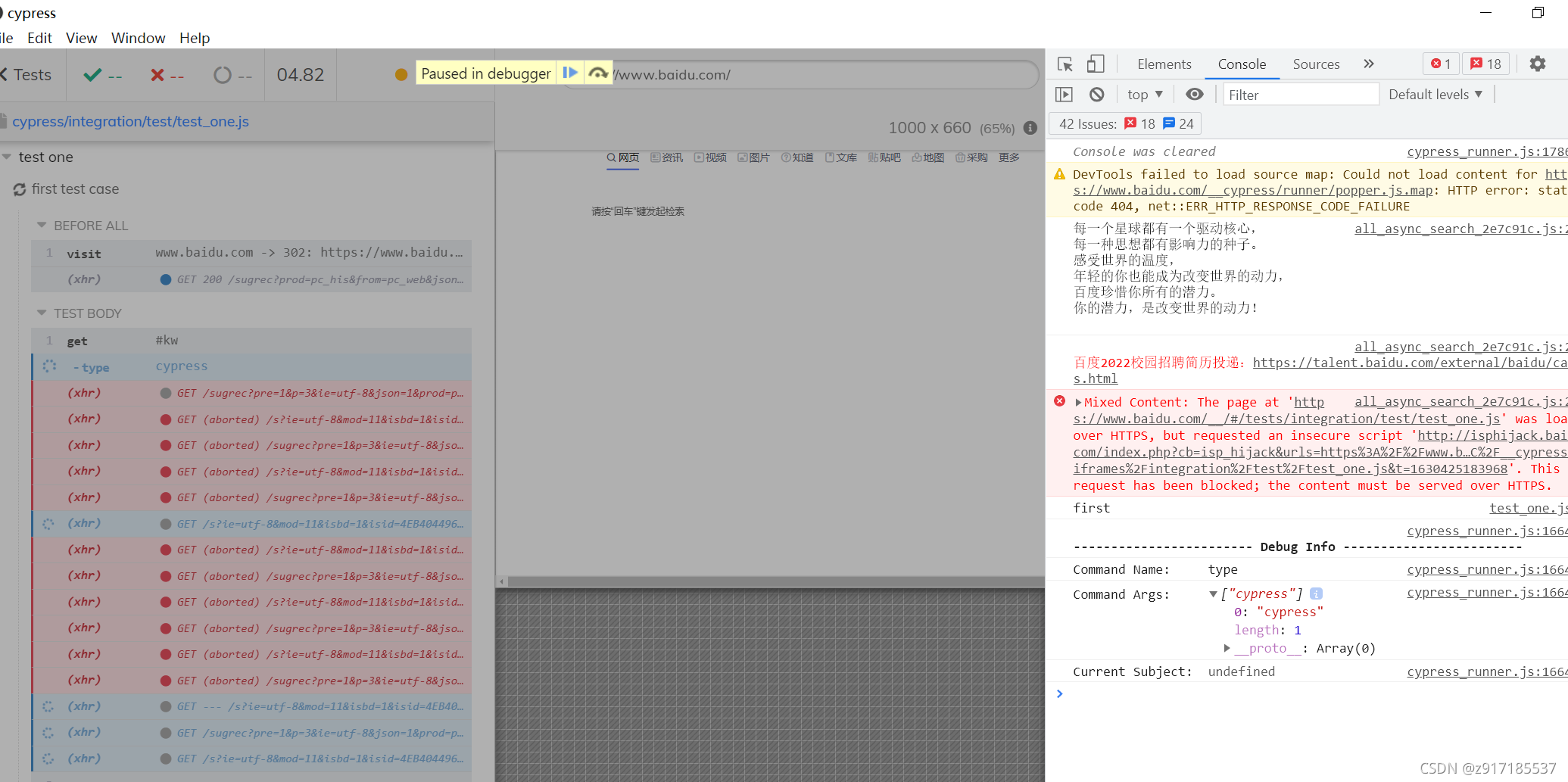Click 贴吧 tab in Baidu preview
Viewport: 1568px width, 782px height.
click(884, 157)
